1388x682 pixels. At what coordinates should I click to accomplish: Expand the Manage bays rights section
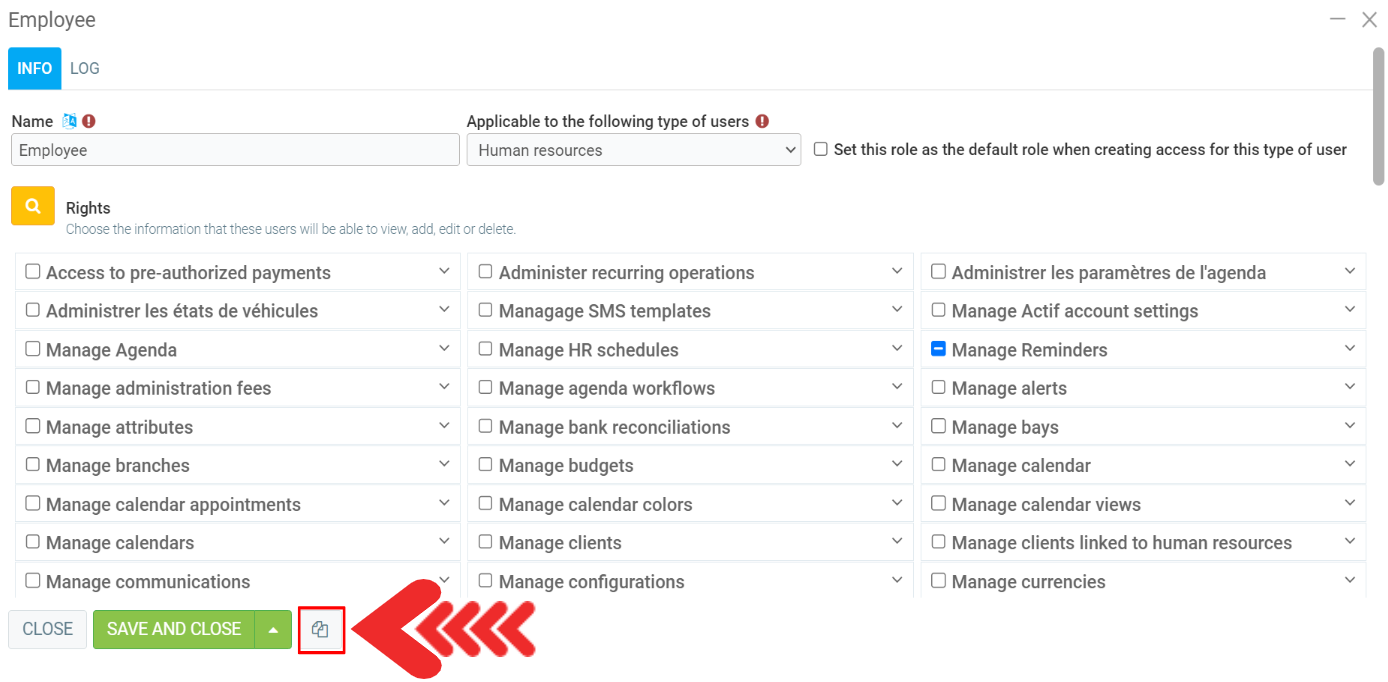1350,426
